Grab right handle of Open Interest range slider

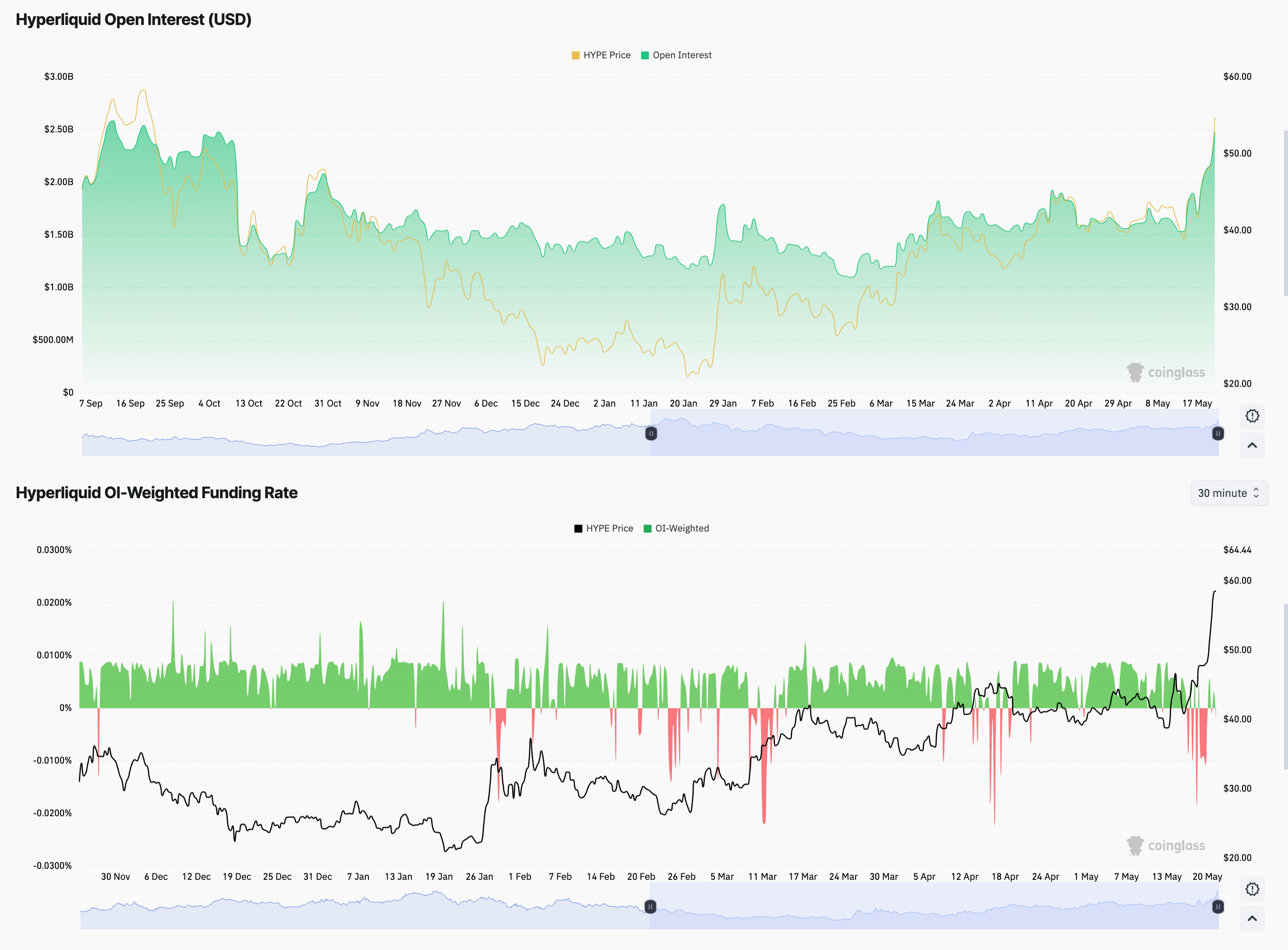coord(1218,433)
